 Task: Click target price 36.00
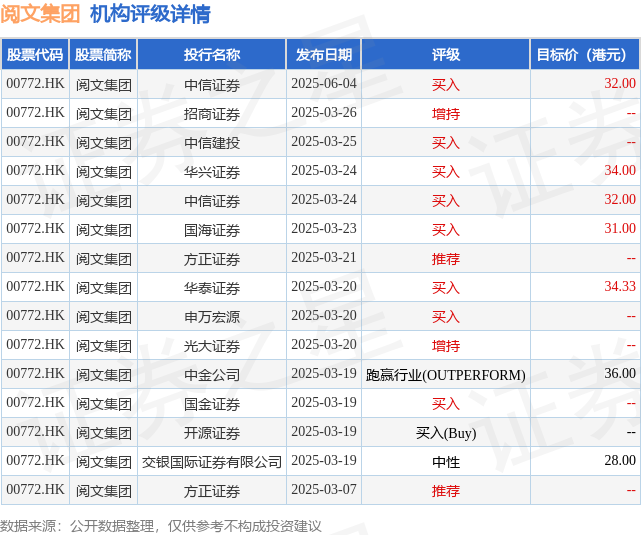coord(620,374)
